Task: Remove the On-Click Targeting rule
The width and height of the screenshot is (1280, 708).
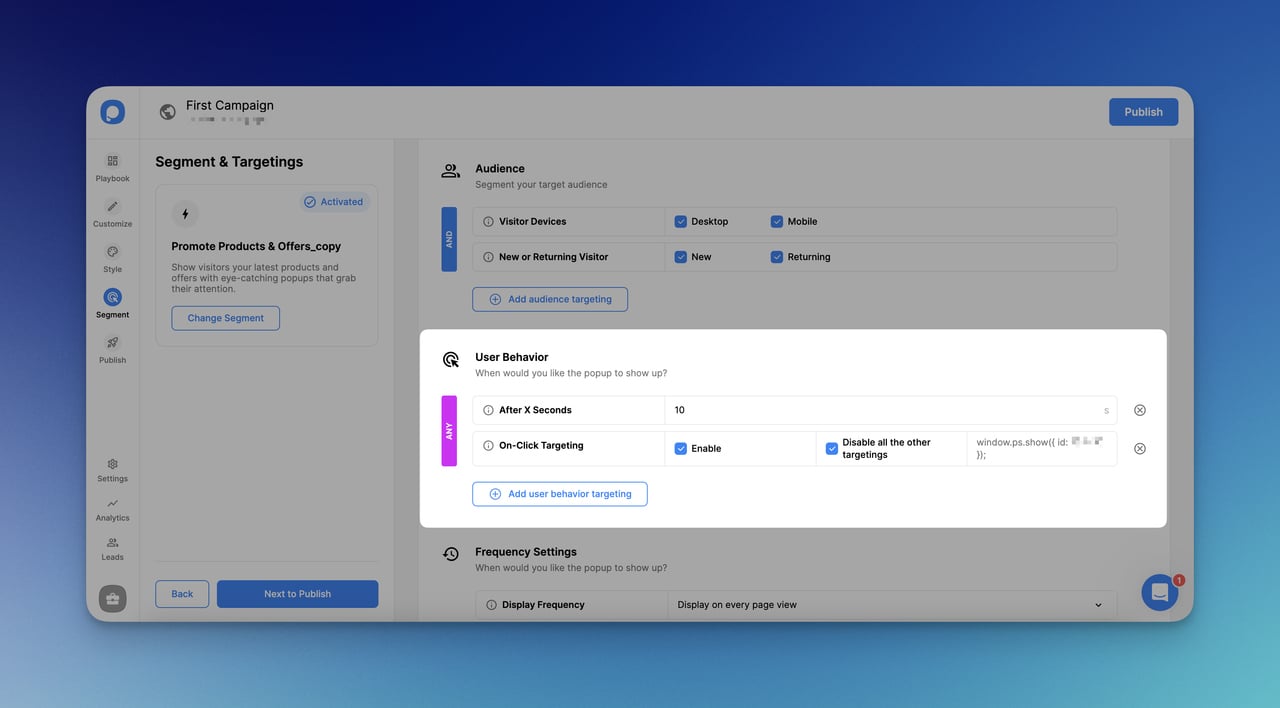Action: pos(1139,448)
